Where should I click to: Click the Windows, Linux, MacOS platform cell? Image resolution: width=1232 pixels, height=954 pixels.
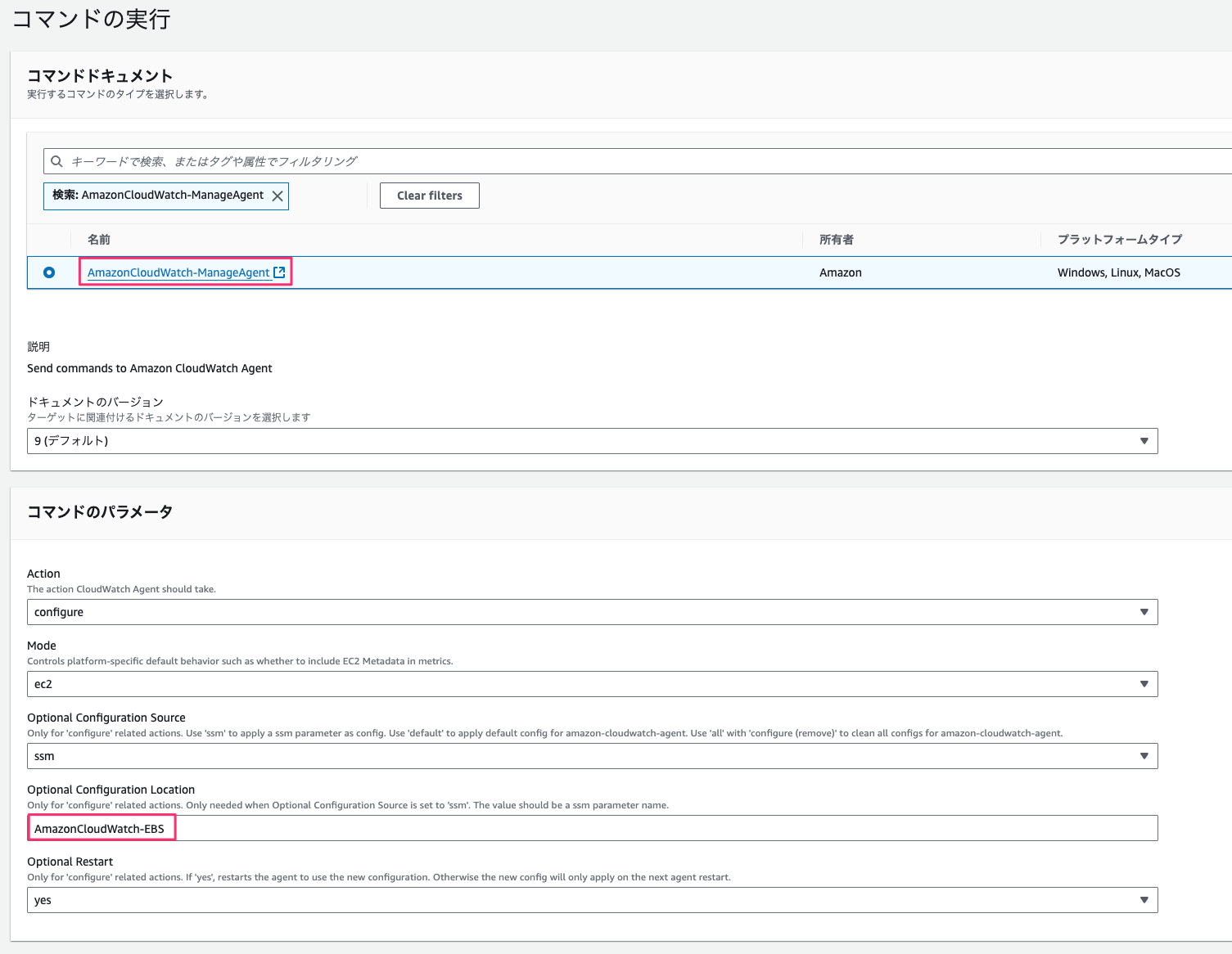(1119, 272)
